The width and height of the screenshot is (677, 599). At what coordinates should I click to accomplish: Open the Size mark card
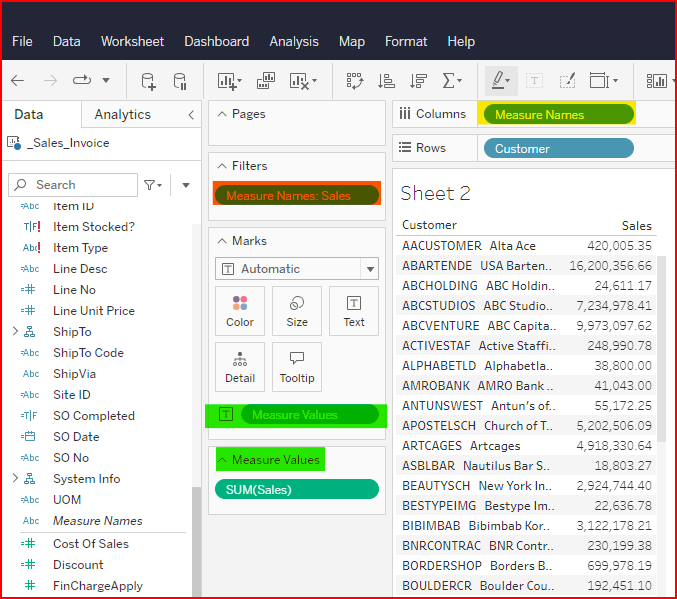point(297,311)
